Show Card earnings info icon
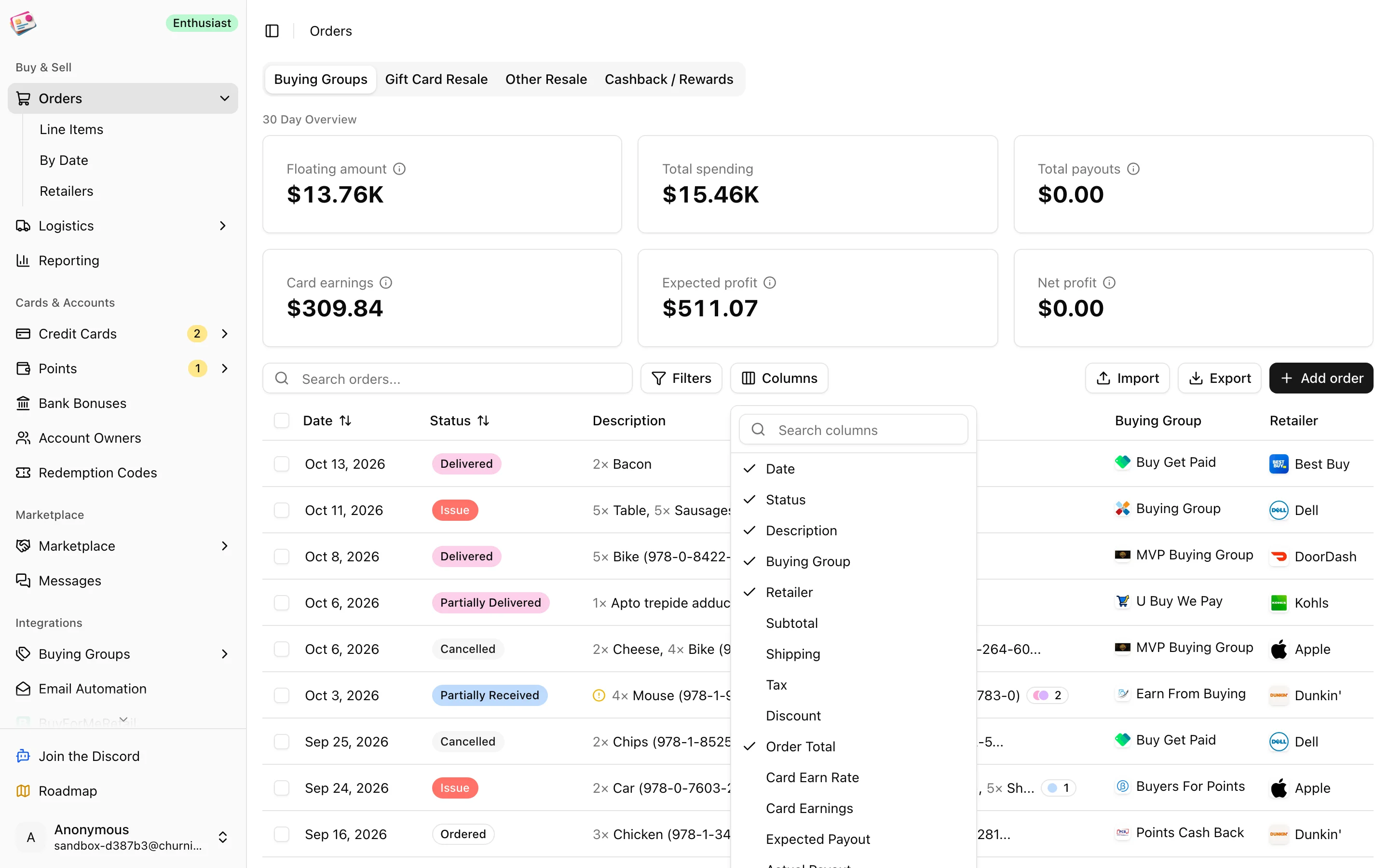The width and height of the screenshot is (1389, 868). 386,283
